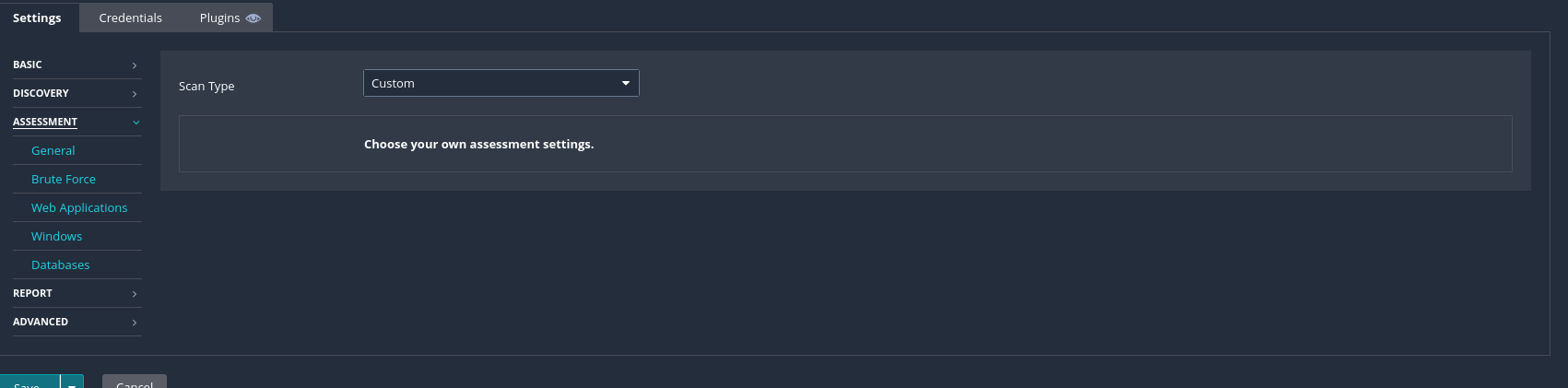Open the Plugins tab label
Screen dimensions: 1568x388
(x=219, y=18)
